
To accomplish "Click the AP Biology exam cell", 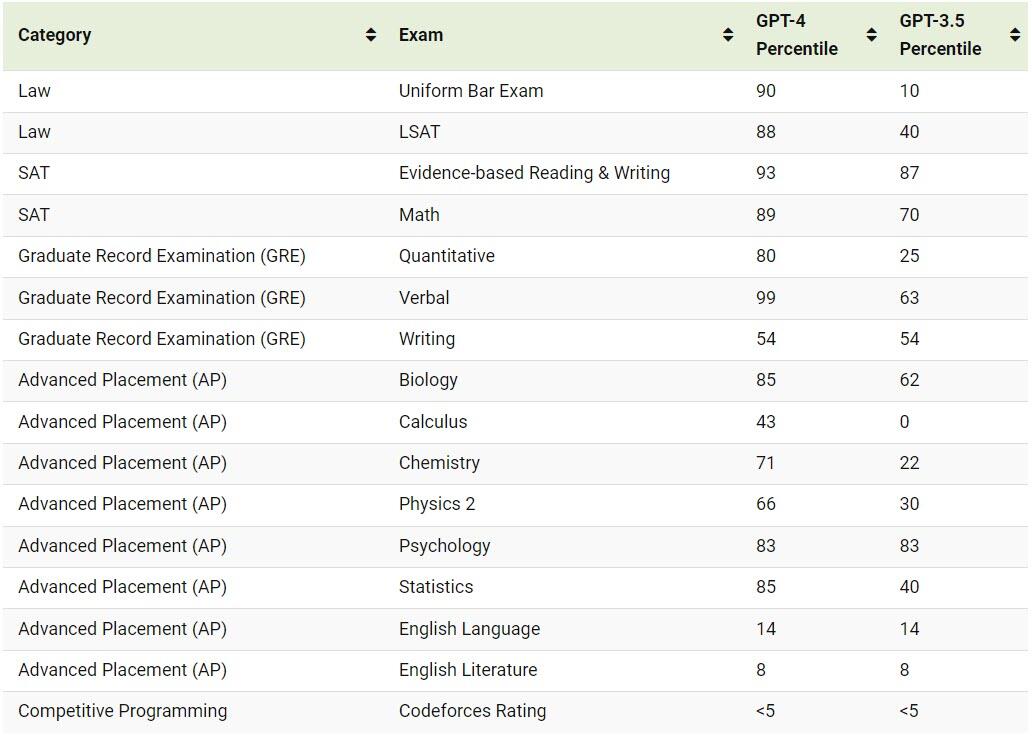I will tap(428, 380).
